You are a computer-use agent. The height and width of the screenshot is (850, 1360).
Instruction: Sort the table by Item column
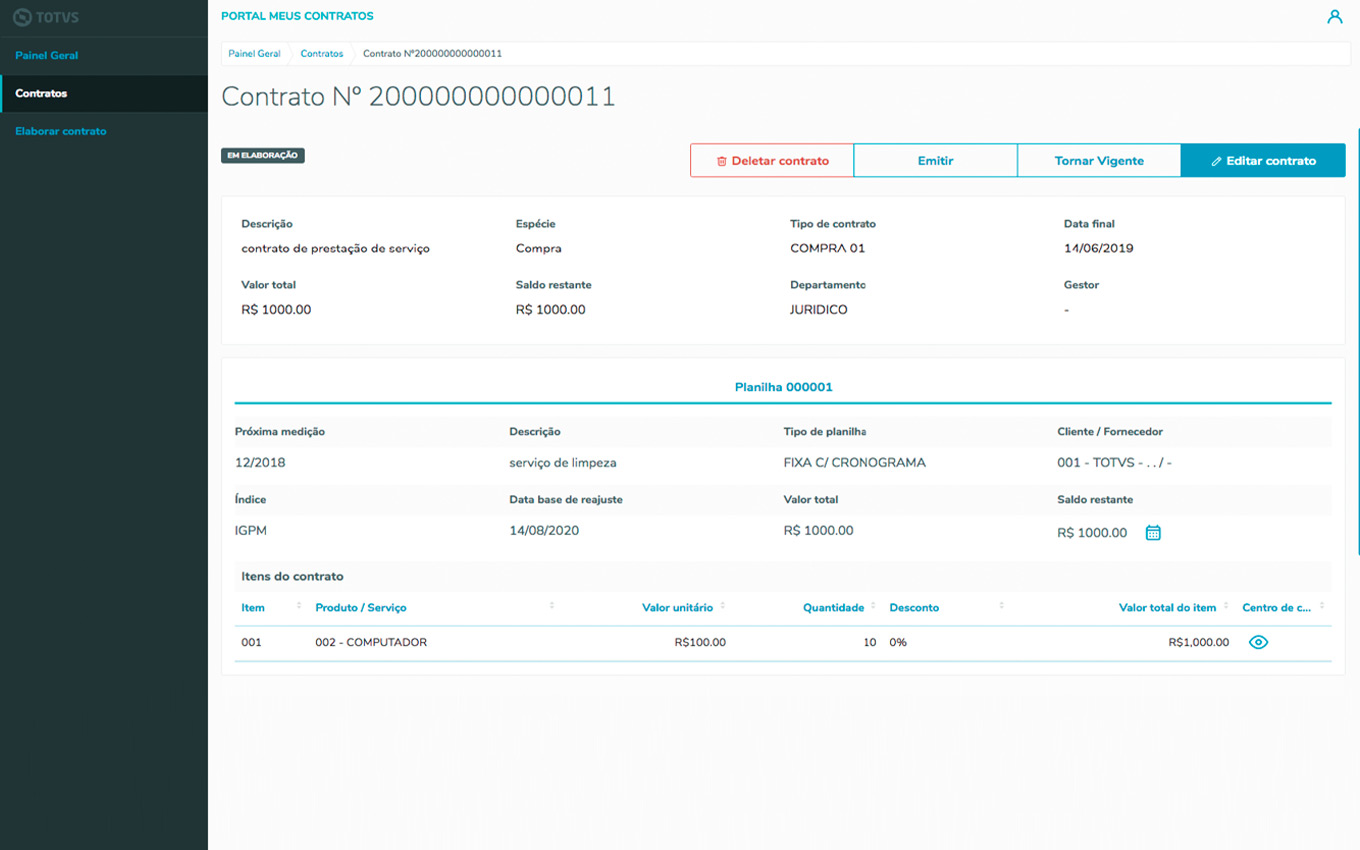pos(298,607)
